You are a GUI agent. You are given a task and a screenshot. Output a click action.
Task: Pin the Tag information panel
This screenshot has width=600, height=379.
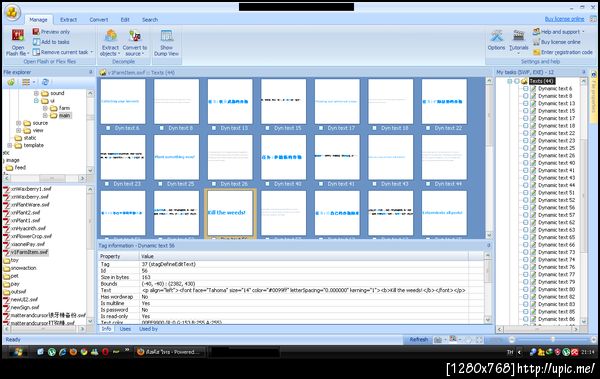(x=488, y=245)
